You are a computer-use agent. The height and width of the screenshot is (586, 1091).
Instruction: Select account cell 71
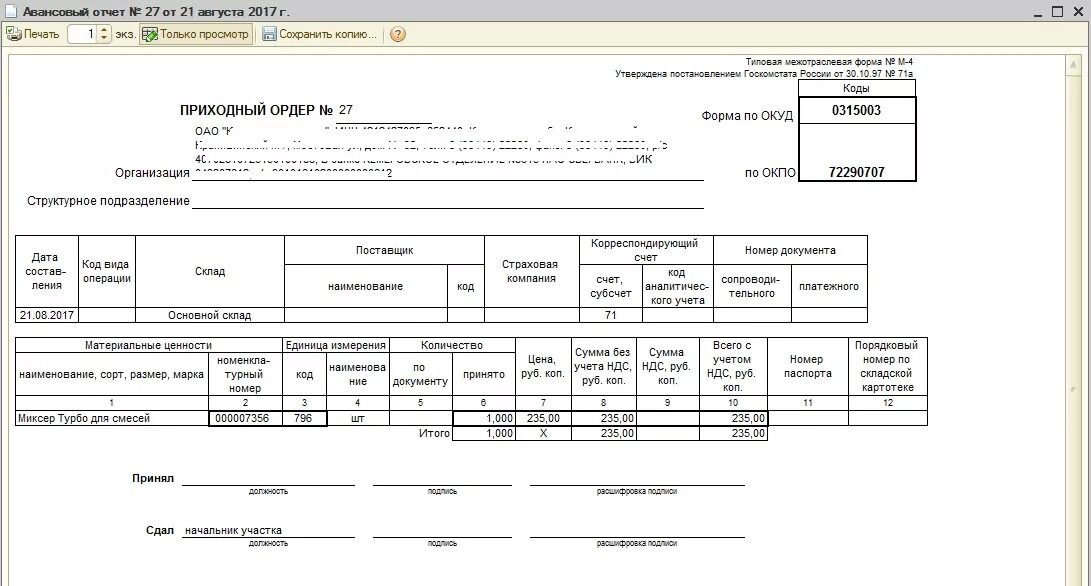click(610, 315)
